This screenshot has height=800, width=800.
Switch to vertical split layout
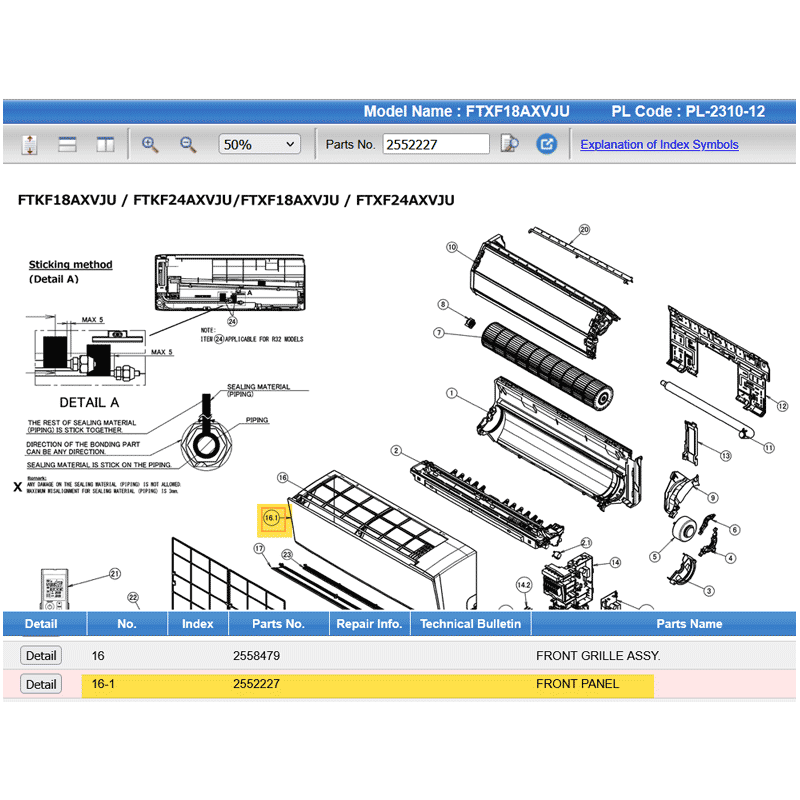point(105,145)
